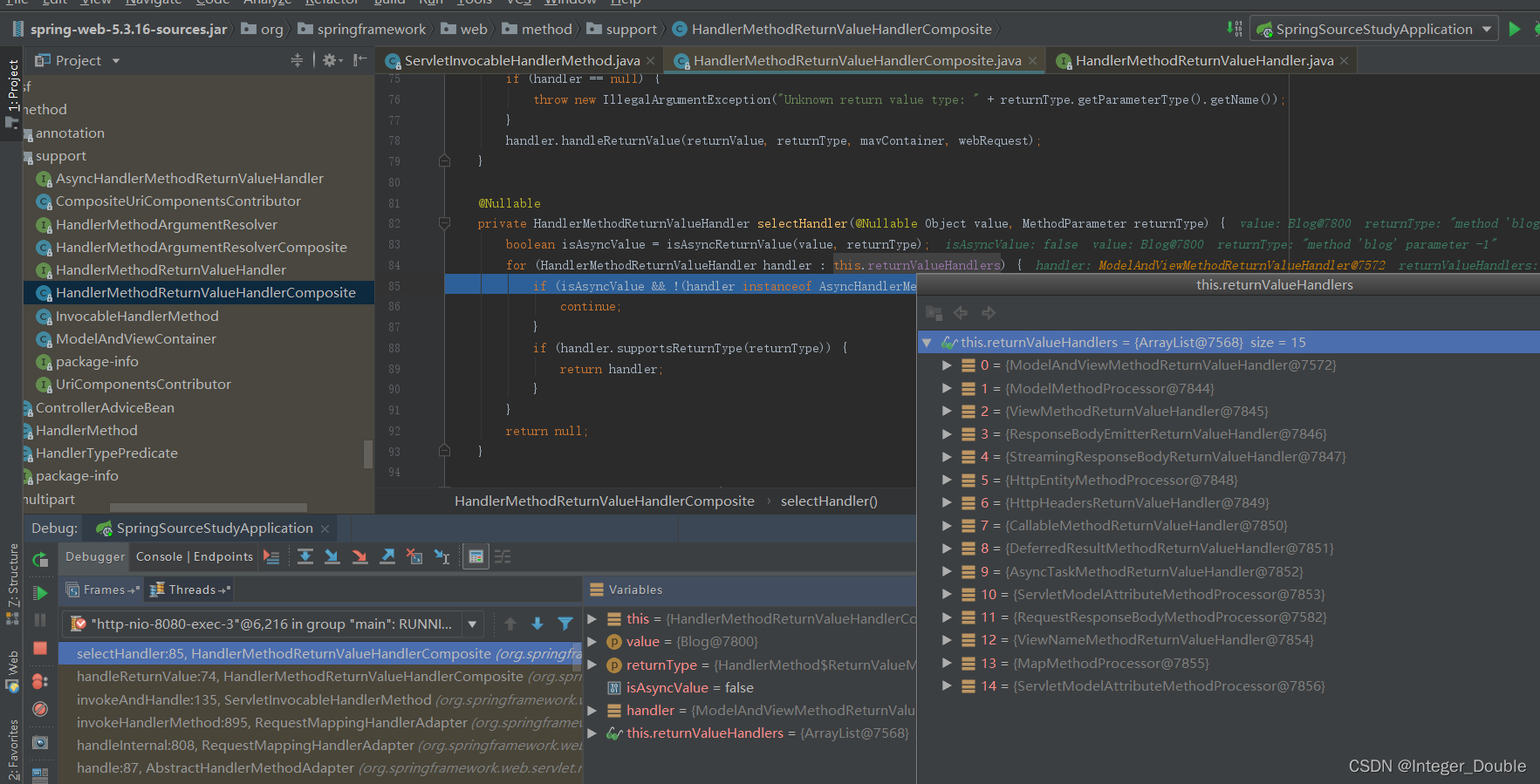This screenshot has height=784, width=1540.
Task: Click the Project tree vertical scrollbar
Action: 368,454
